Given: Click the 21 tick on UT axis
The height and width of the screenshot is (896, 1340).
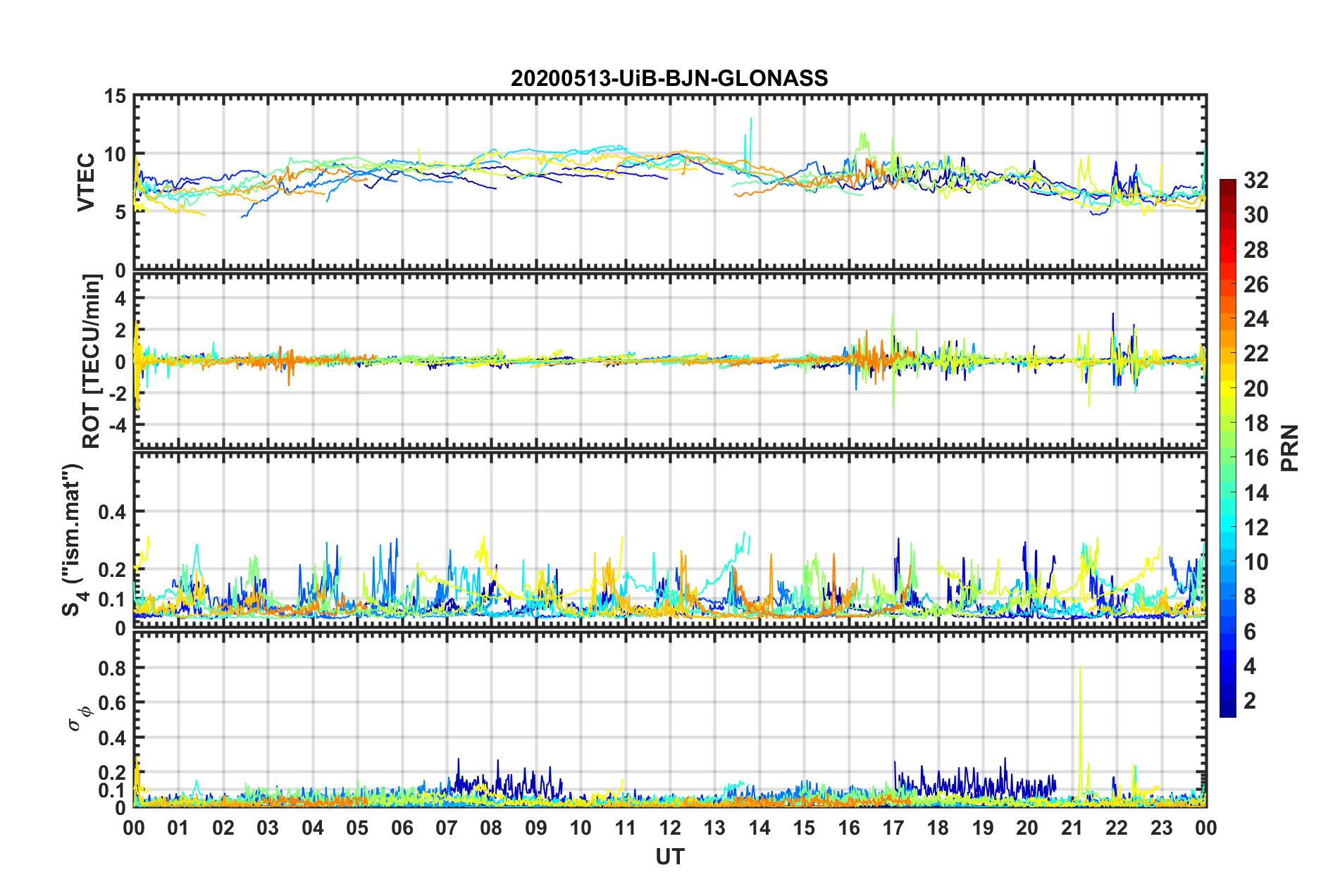Looking at the screenshot, I should click(x=1072, y=828).
